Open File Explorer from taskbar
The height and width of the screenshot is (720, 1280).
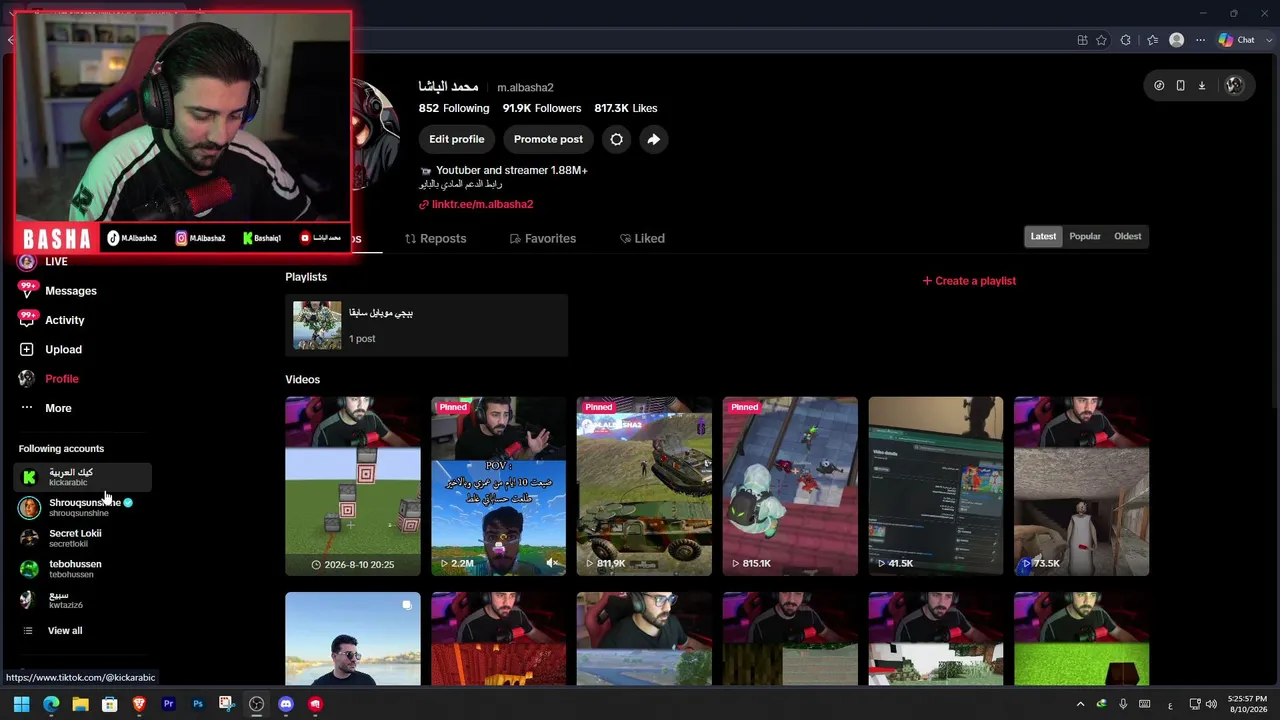click(80, 704)
